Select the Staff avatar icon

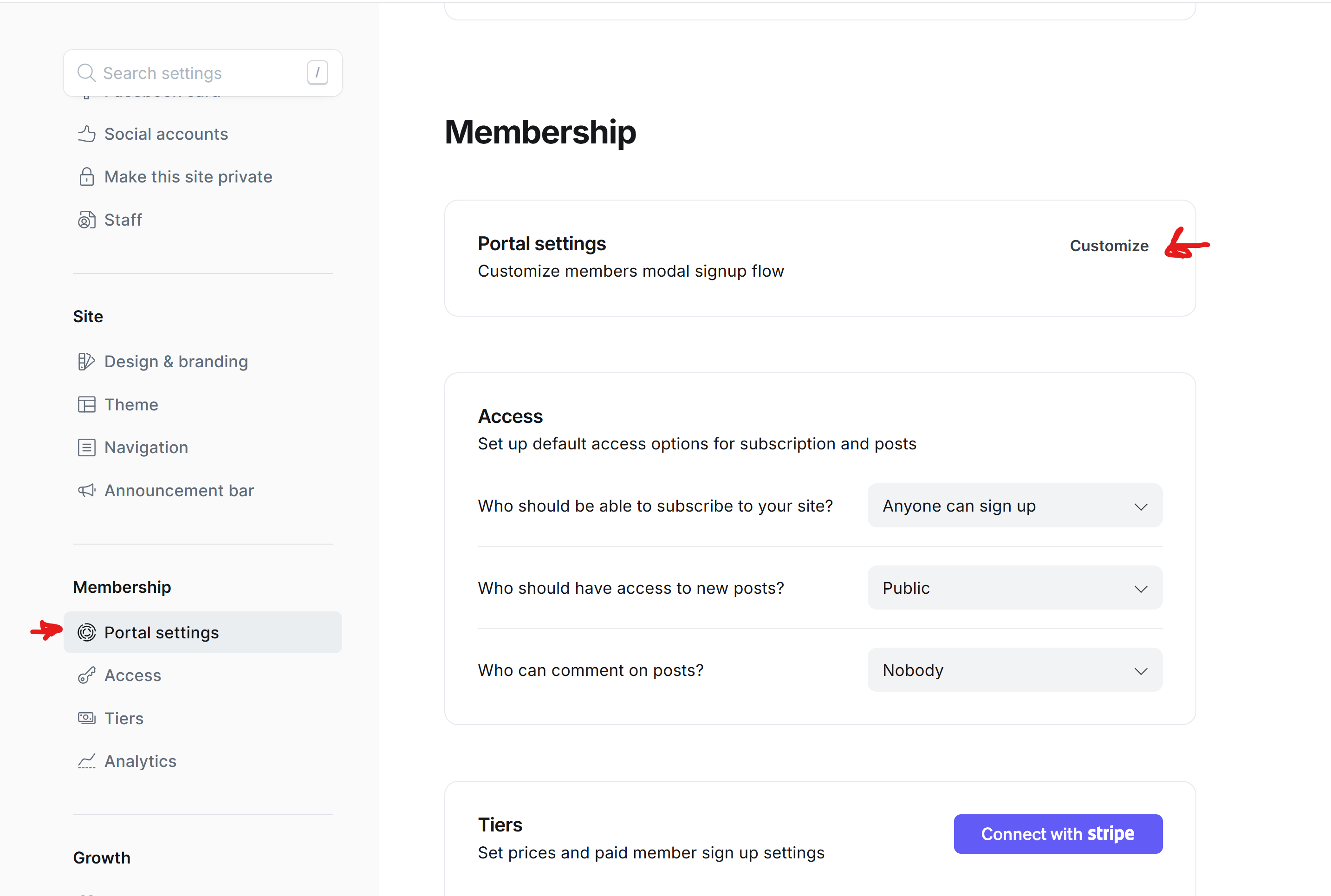click(86, 220)
